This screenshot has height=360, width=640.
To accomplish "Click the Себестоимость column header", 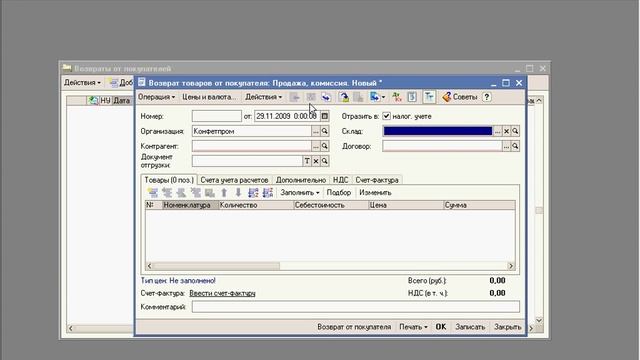I will click(x=331, y=205).
